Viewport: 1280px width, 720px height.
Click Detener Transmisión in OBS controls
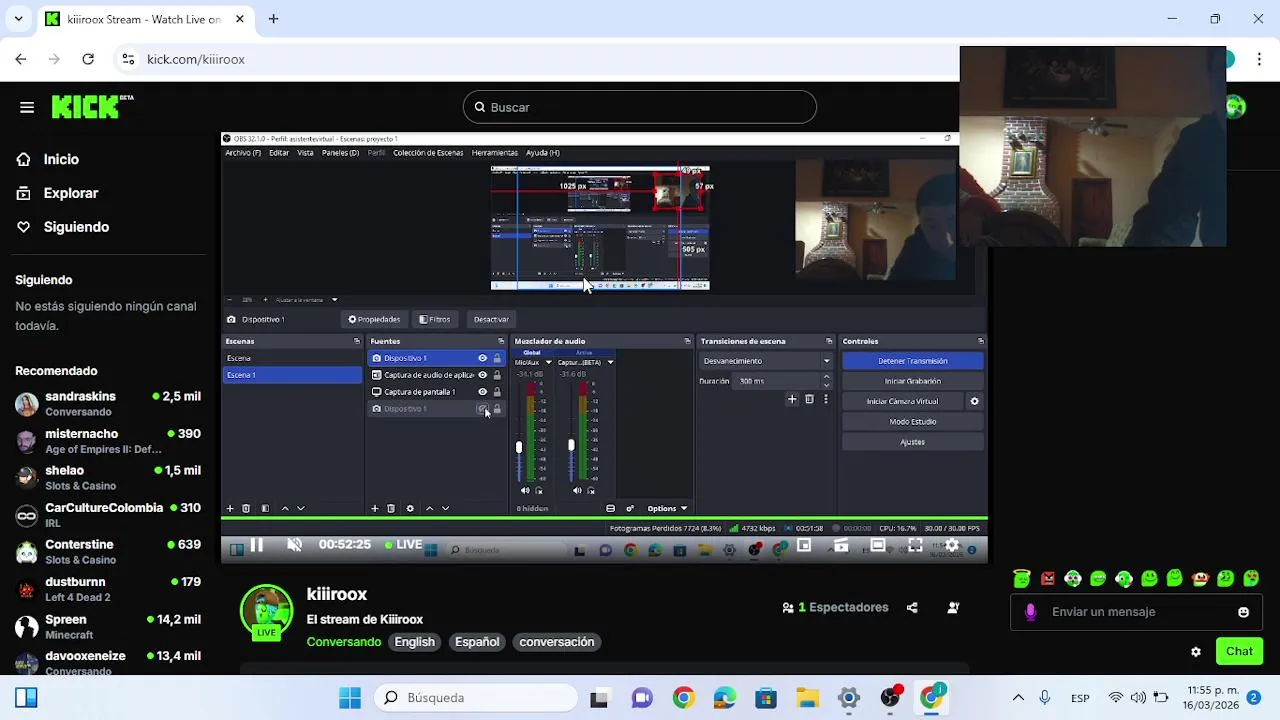(x=913, y=361)
